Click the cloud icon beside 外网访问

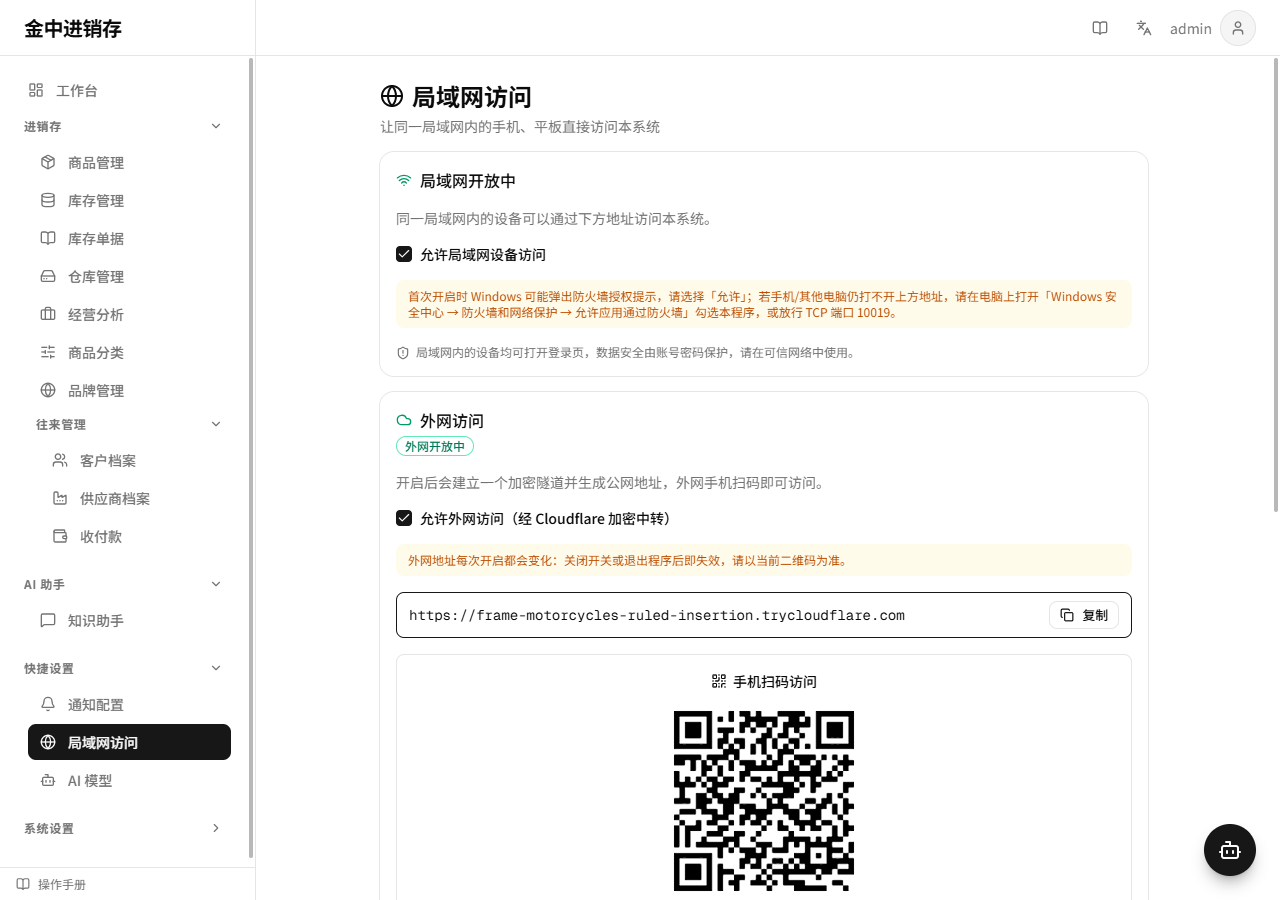click(404, 421)
